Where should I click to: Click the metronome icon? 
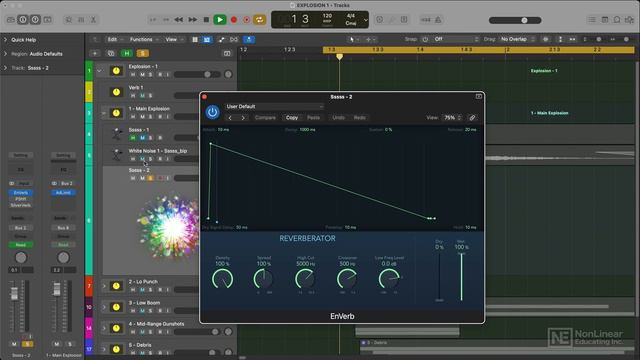point(438,20)
